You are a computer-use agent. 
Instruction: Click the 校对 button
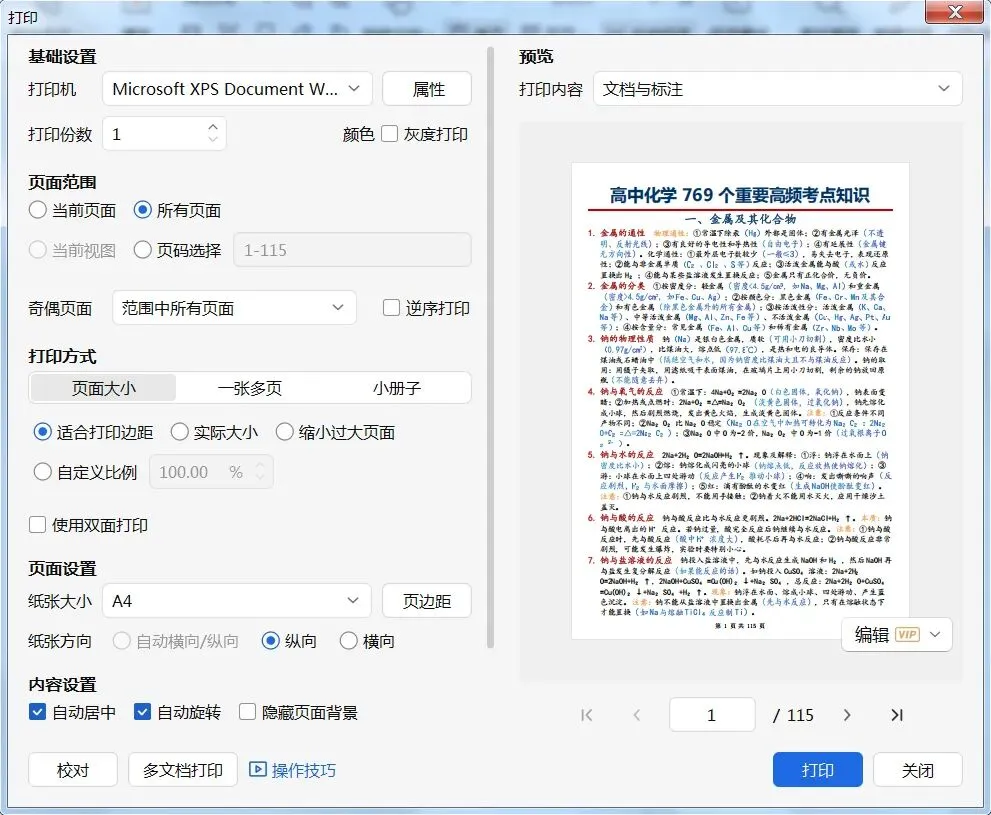[73, 770]
